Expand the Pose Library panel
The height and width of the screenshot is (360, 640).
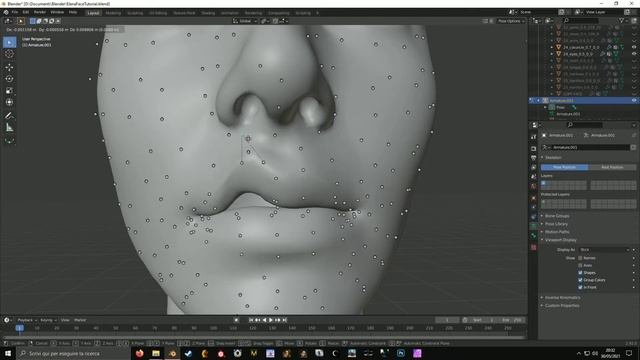(x=556, y=224)
